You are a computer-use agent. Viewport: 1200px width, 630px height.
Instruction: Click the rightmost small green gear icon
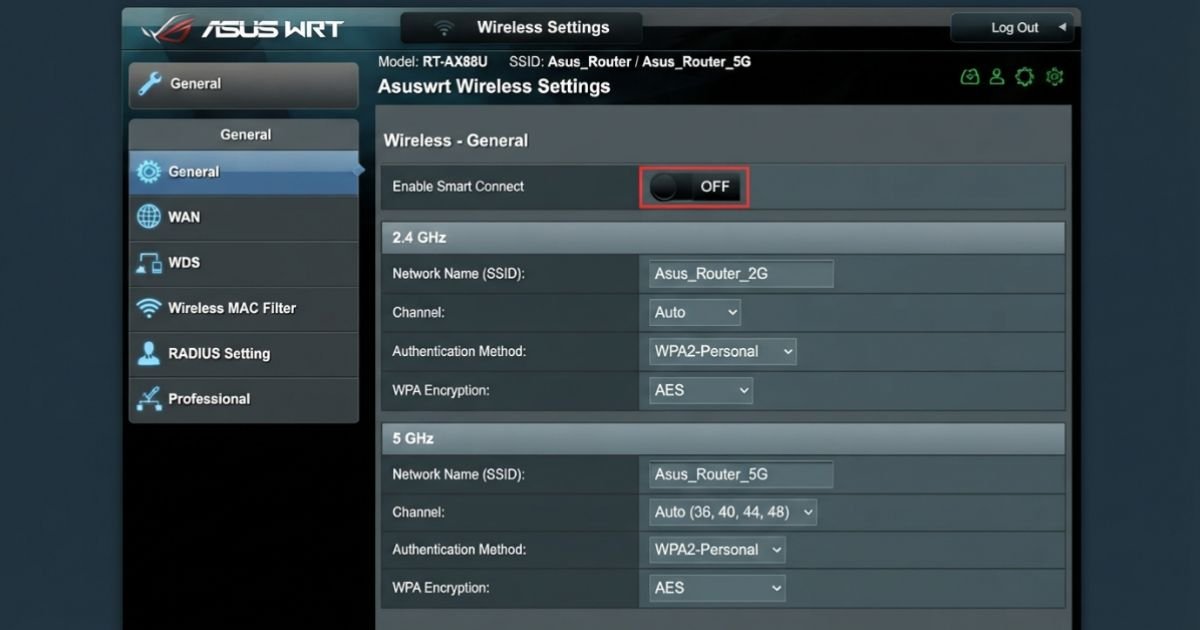coord(1054,77)
